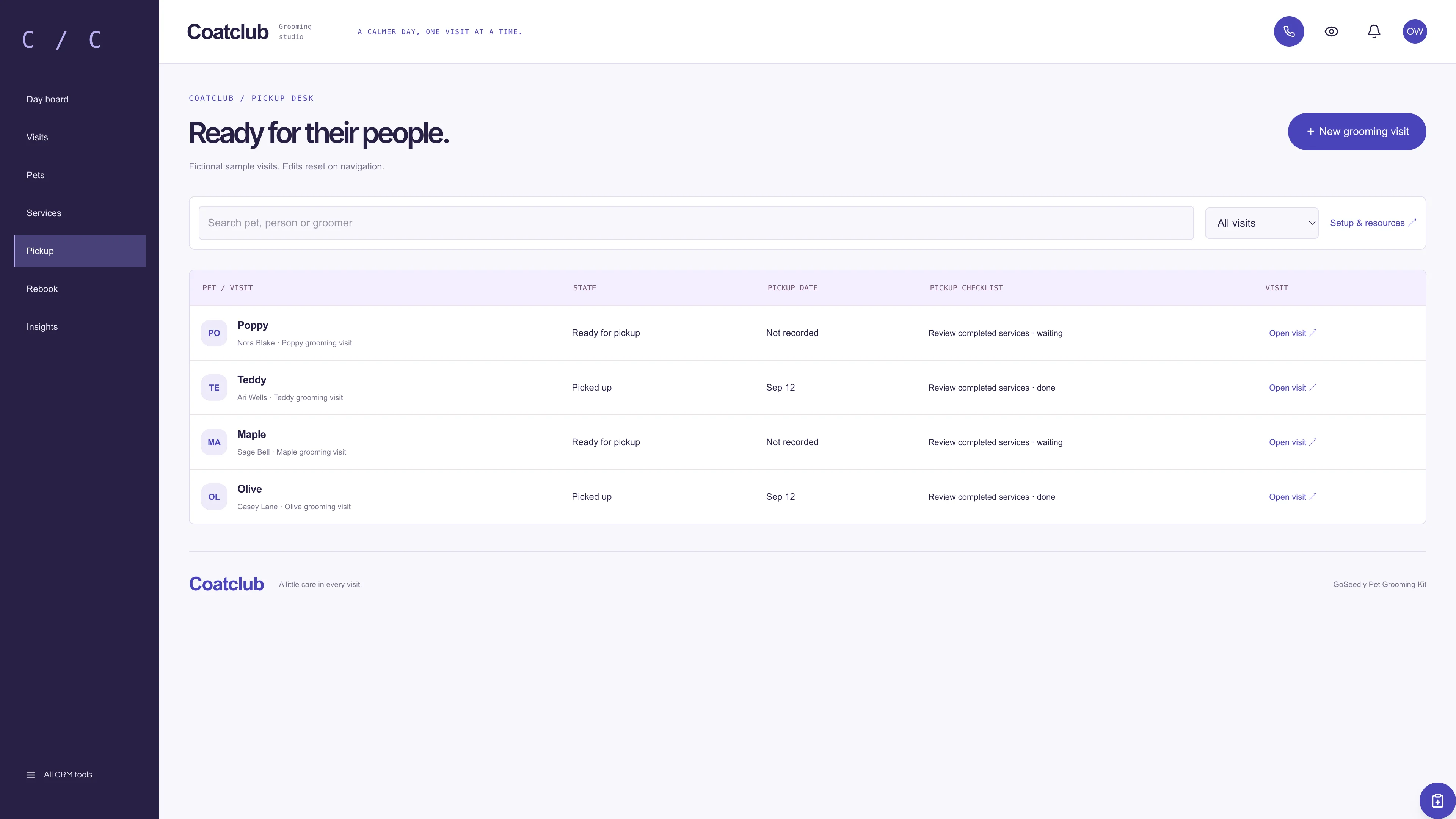This screenshot has width=1456, height=819.
Task: Open the OW user avatar menu
Action: click(x=1415, y=31)
